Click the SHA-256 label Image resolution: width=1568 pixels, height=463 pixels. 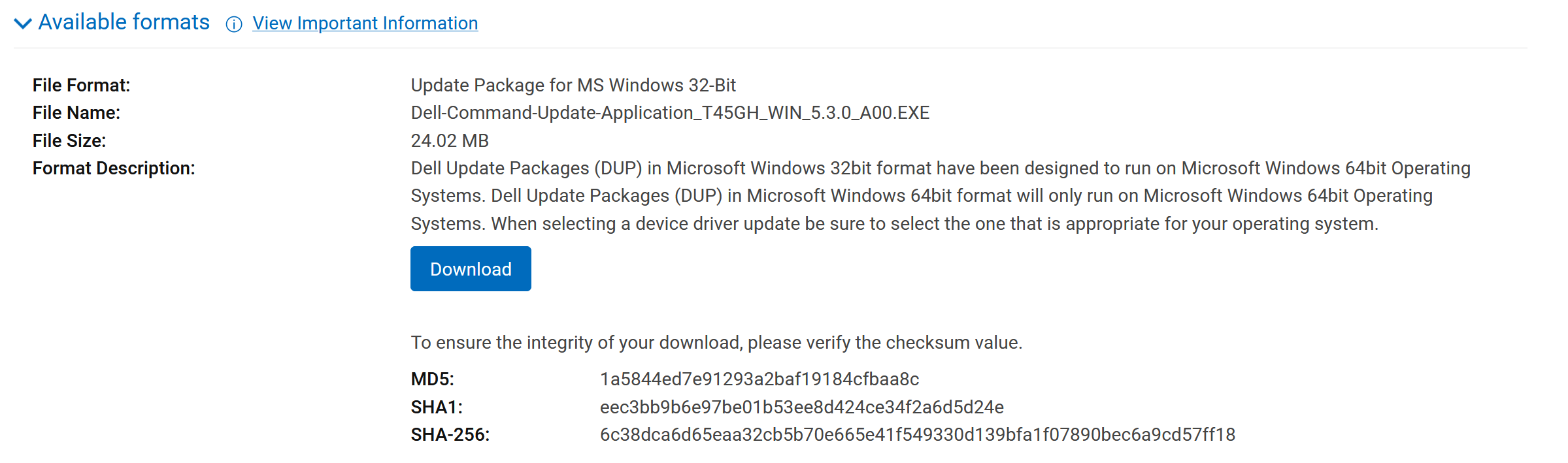(x=450, y=435)
